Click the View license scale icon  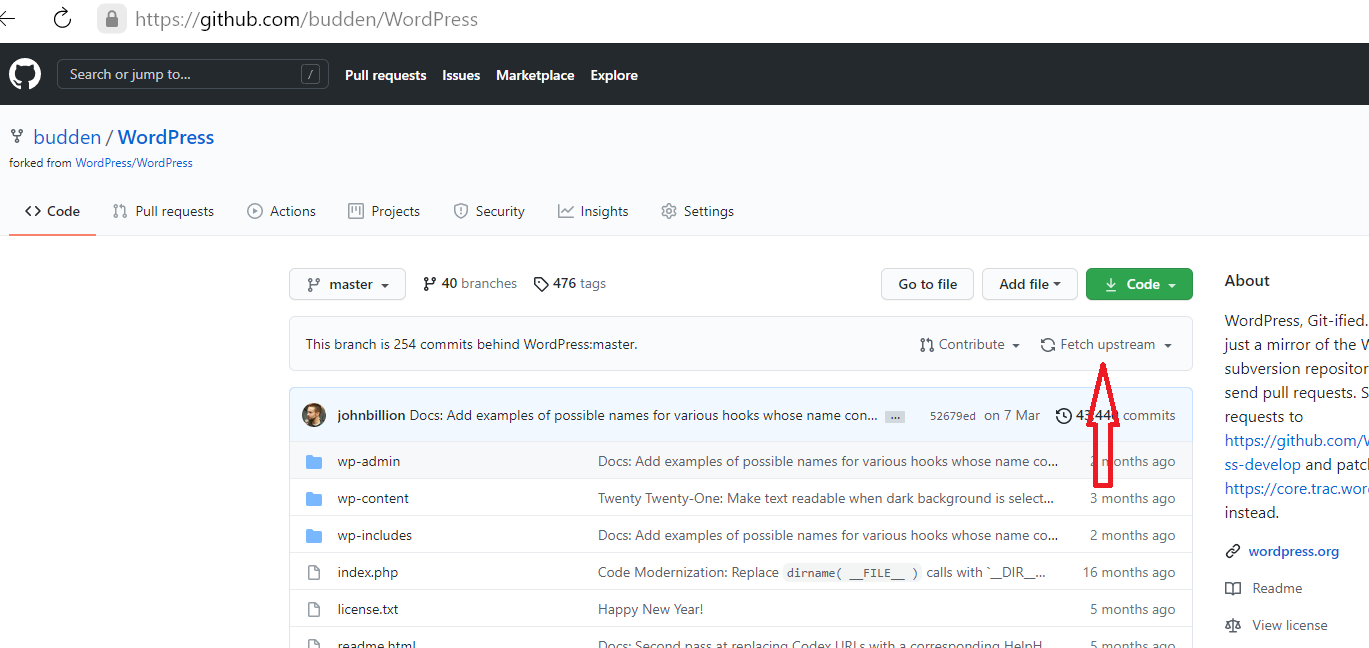coord(1233,626)
